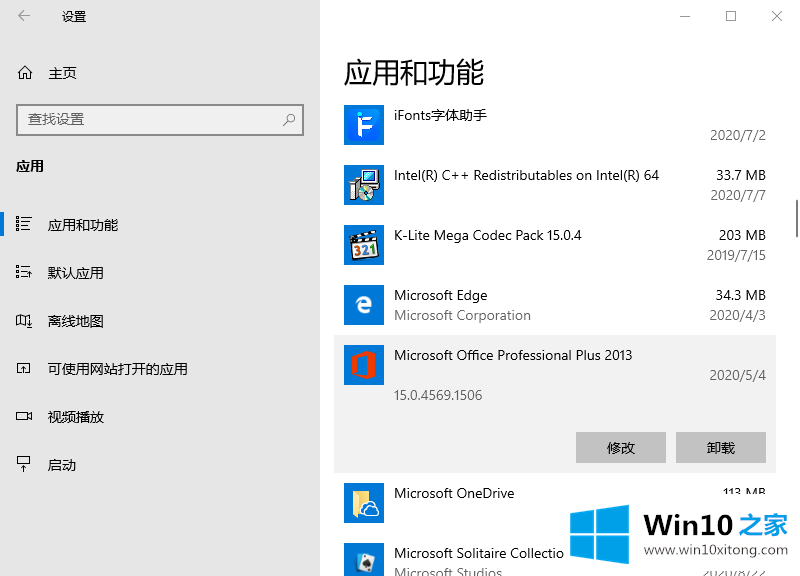Click the 卸载 button for Office
Image resolution: width=800 pixels, height=576 pixels.
[720, 447]
